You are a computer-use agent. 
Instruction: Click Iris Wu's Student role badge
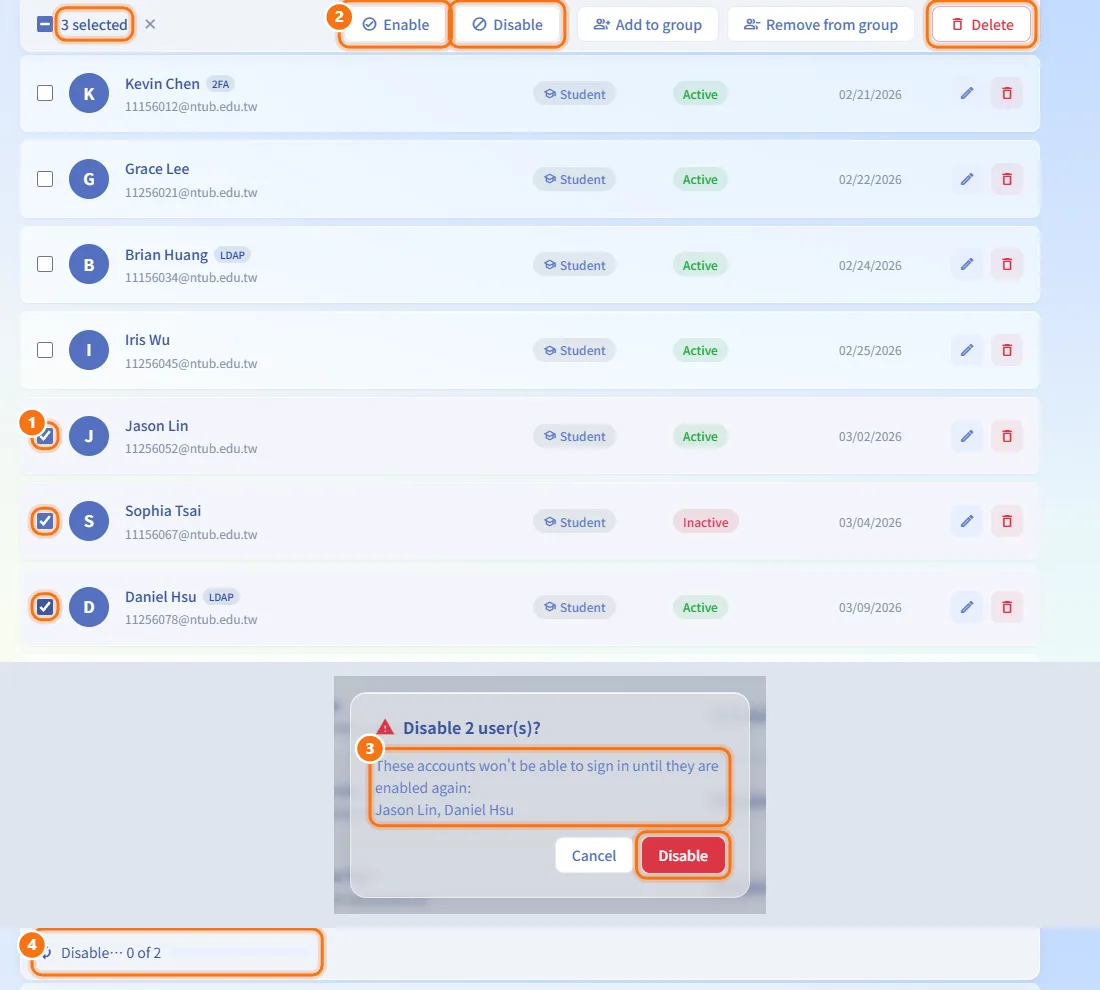(x=575, y=350)
